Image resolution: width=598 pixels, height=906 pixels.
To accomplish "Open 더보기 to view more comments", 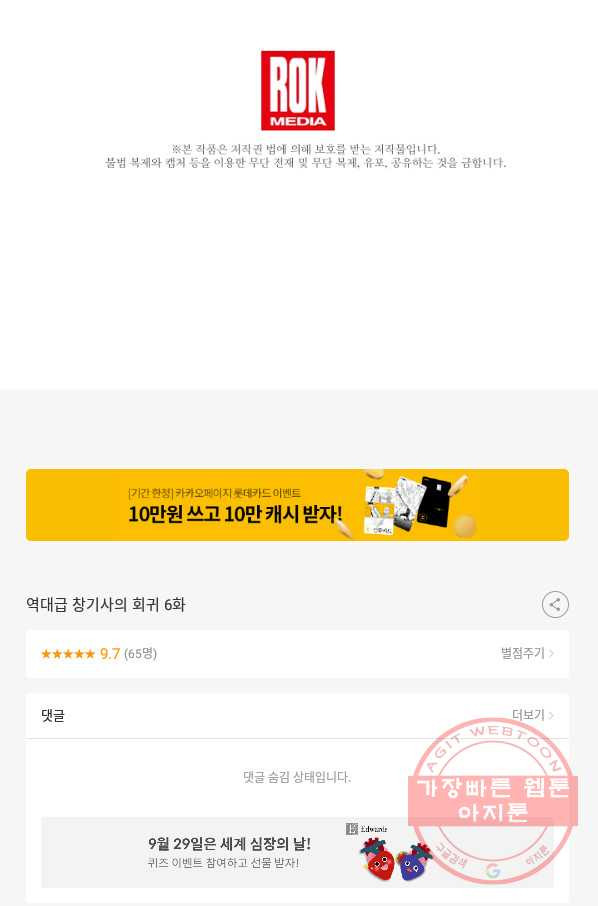I will (528, 715).
